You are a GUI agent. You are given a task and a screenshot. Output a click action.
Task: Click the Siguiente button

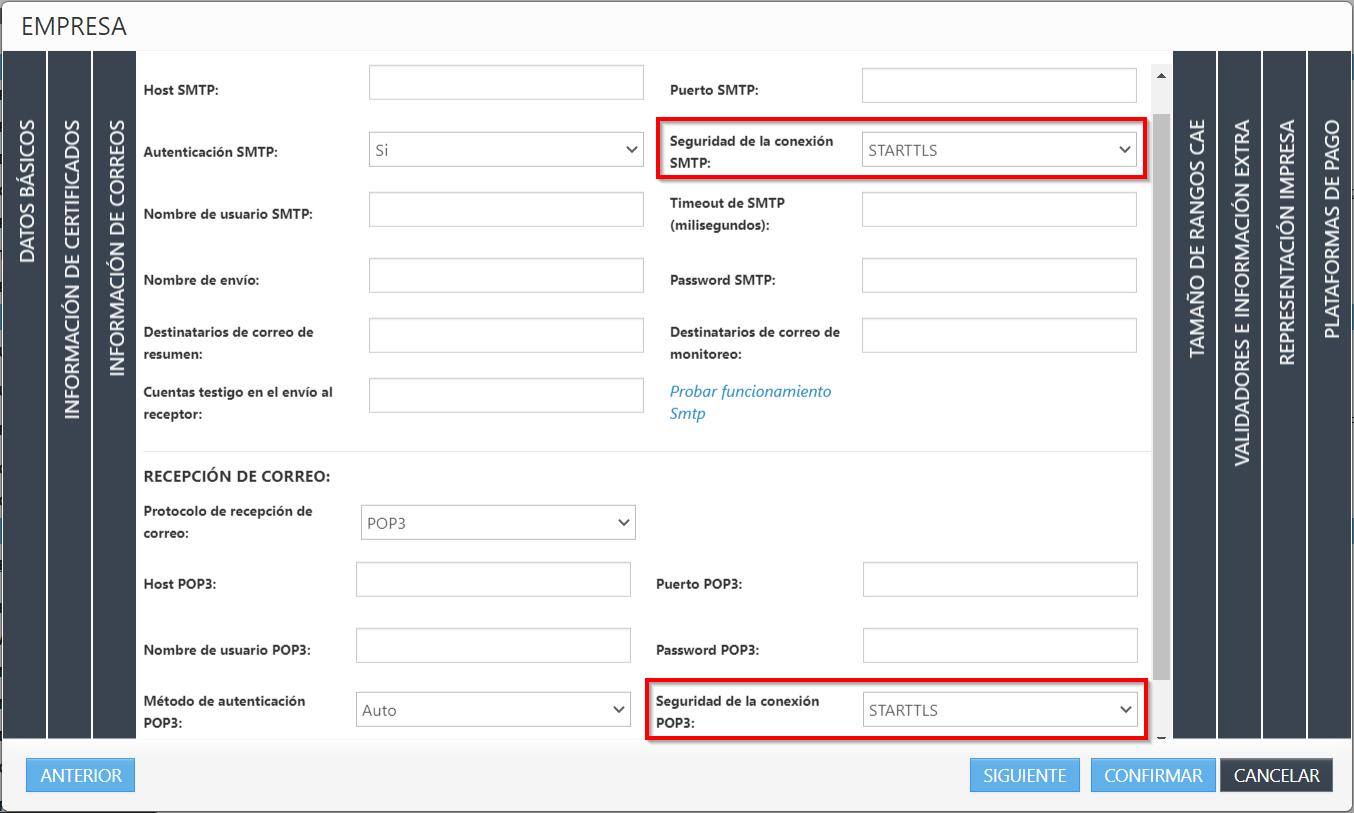point(1025,775)
